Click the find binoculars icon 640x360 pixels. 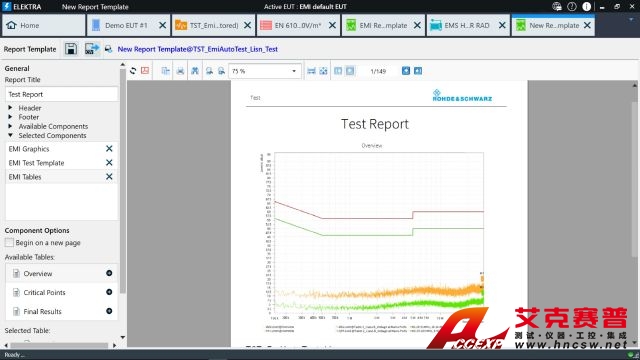point(195,71)
